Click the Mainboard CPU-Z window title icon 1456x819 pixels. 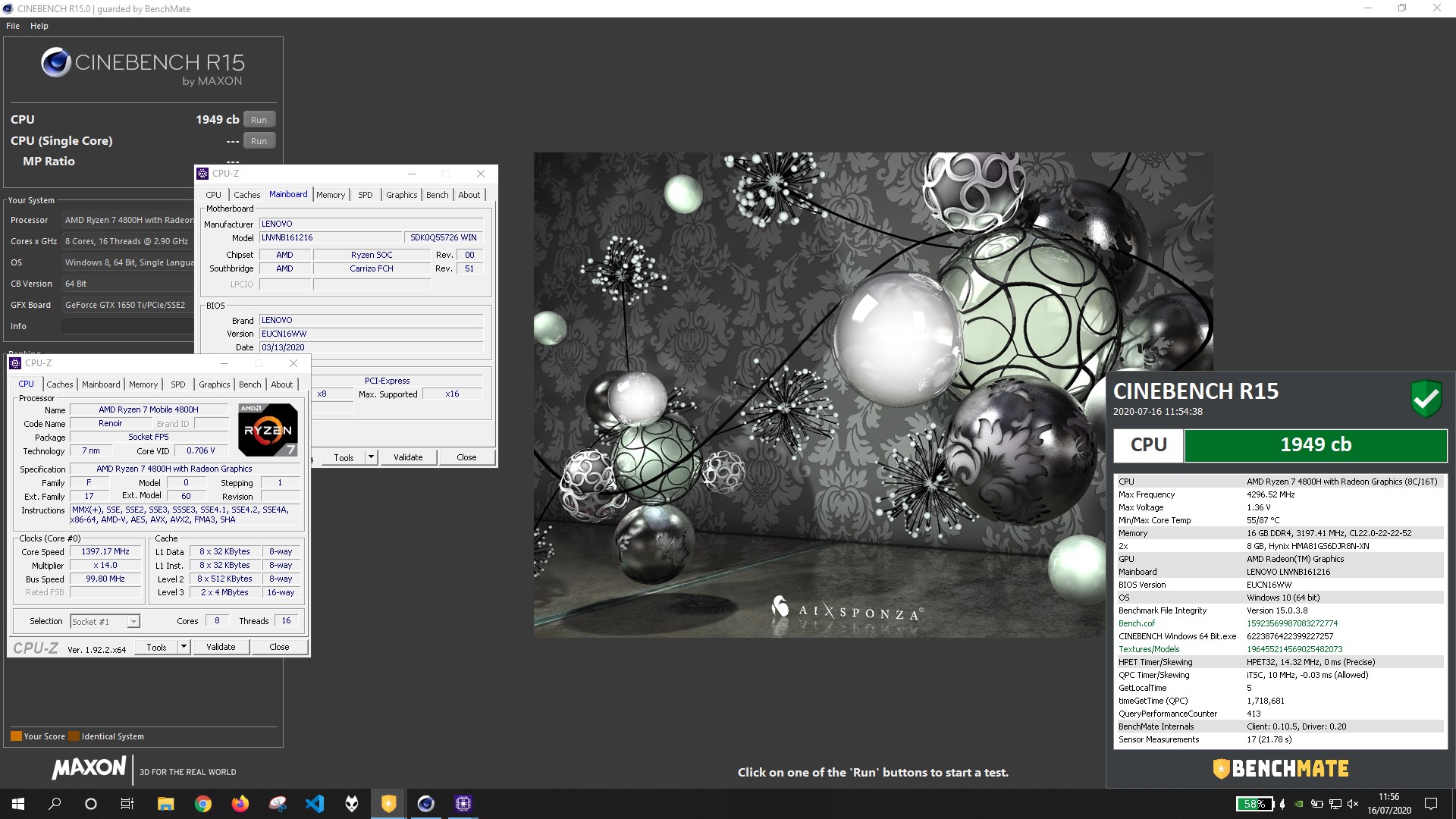pyautogui.click(x=202, y=174)
